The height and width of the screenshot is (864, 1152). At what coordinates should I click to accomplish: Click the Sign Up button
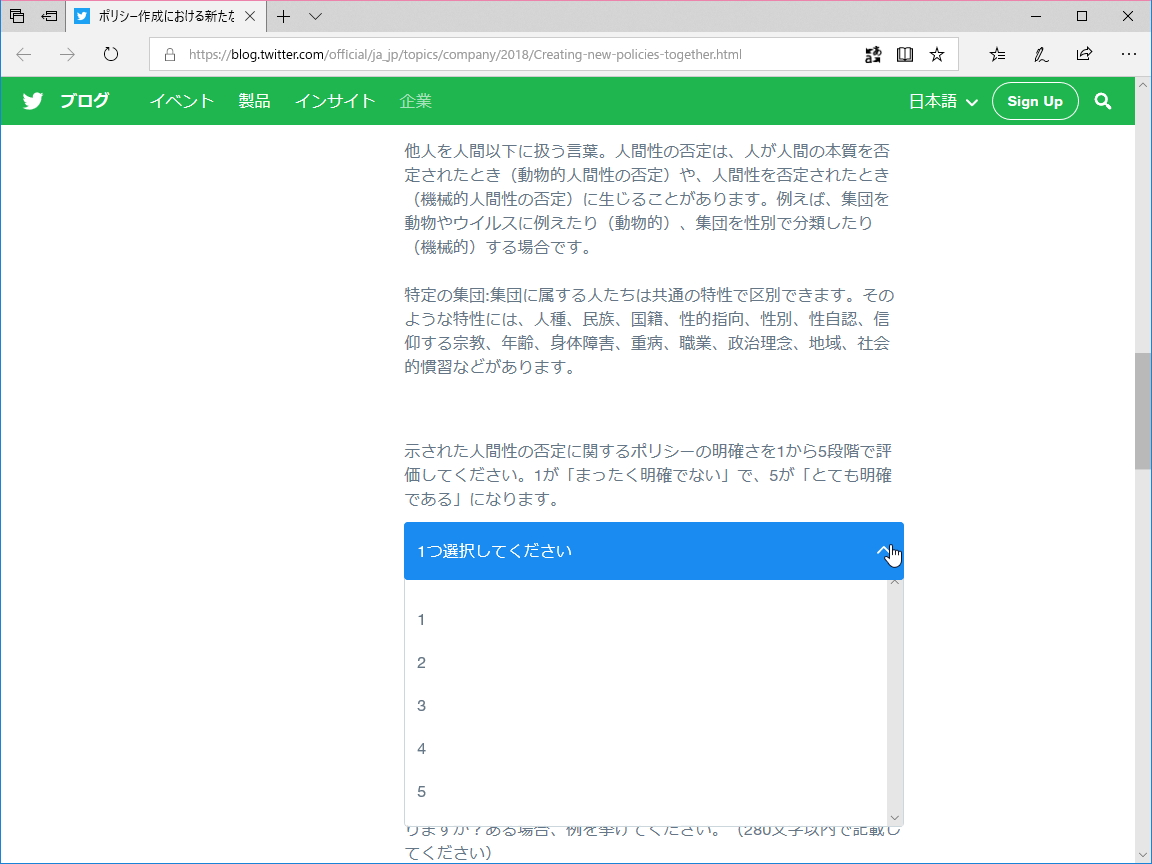coord(1035,101)
